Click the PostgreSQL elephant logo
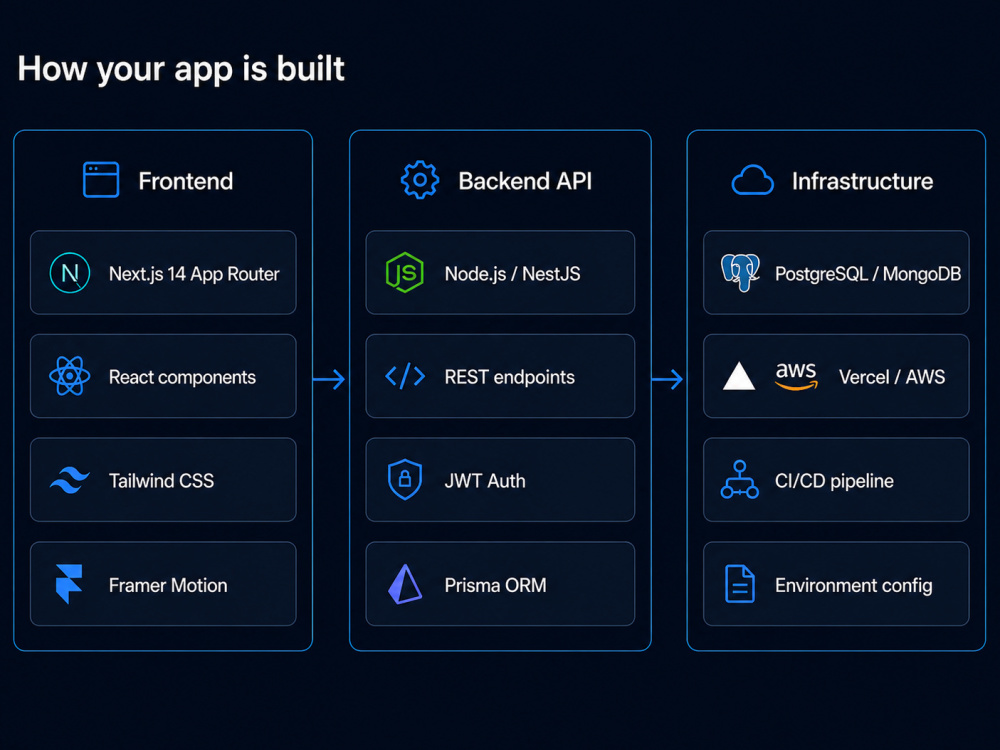This screenshot has width=1000, height=750. (740, 272)
